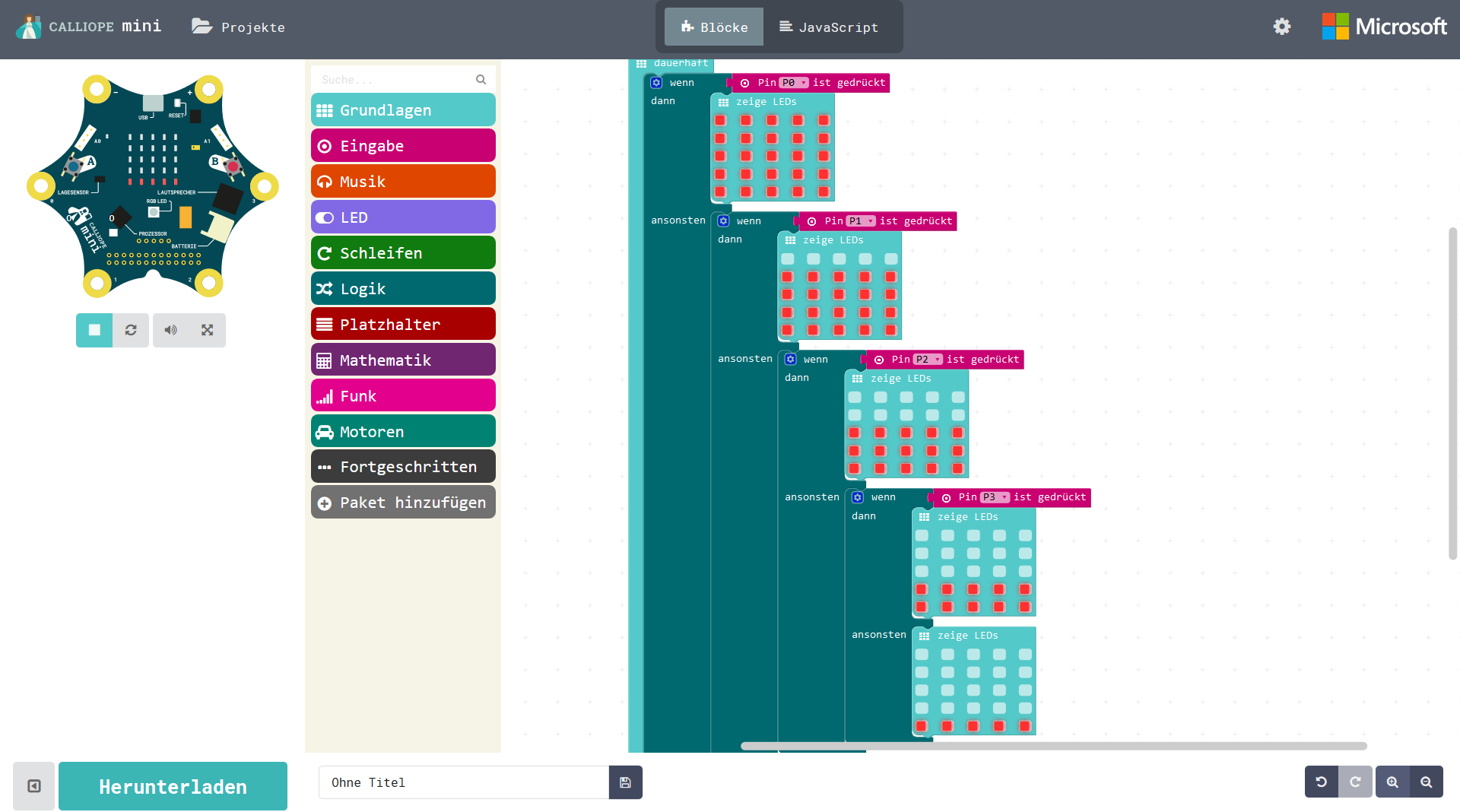
Task: Toggle top-left LED in P0 zeige LEDs block
Action: (721, 120)
